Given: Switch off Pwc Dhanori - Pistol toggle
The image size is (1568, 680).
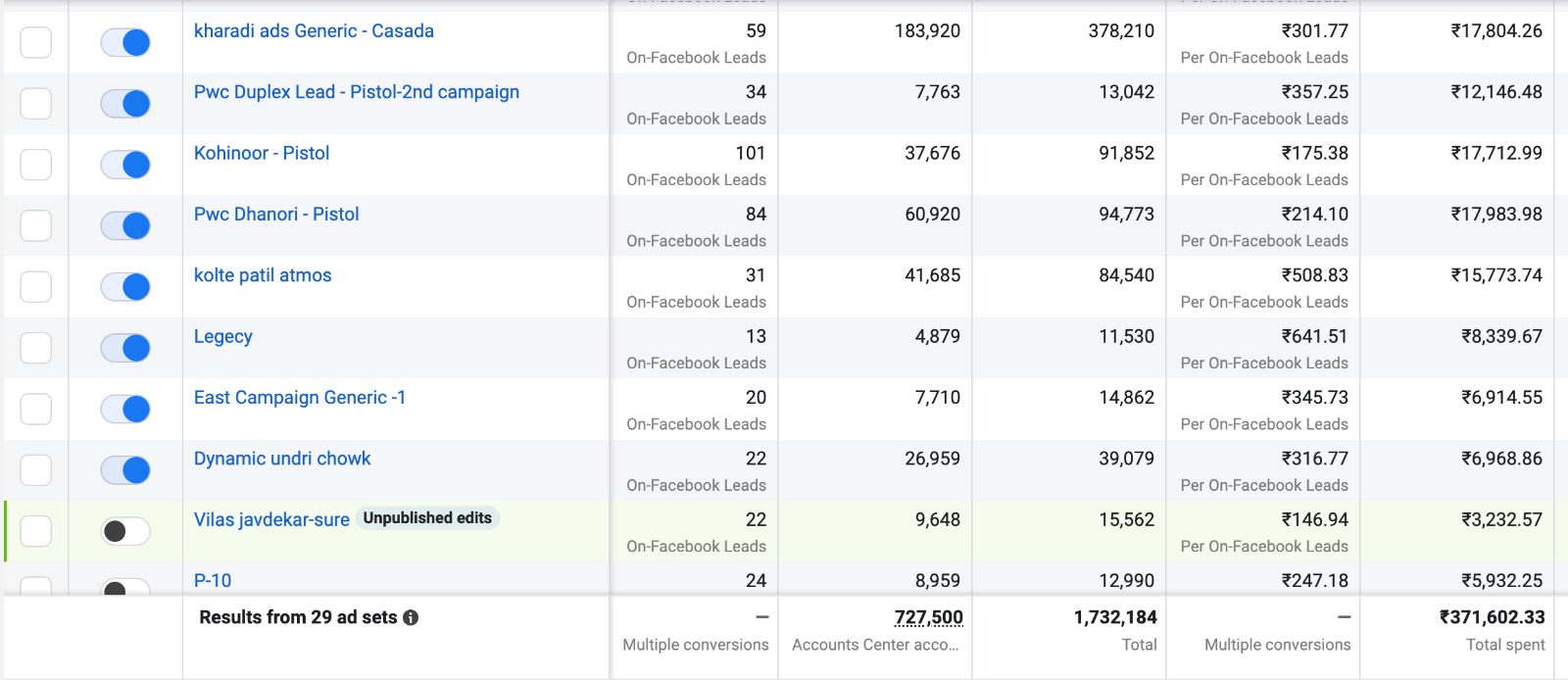Looking at the screenshot, I should point(125,225).
